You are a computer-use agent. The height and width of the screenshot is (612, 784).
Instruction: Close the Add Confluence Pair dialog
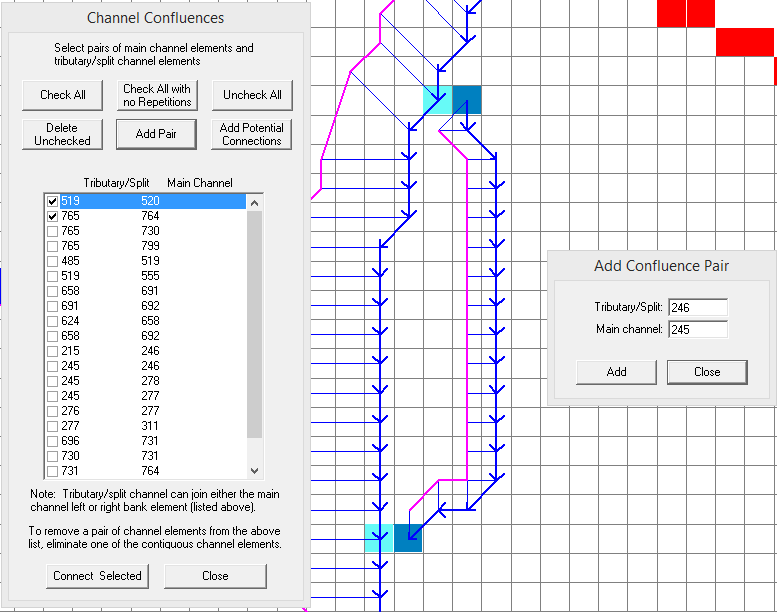click(706, 372)
